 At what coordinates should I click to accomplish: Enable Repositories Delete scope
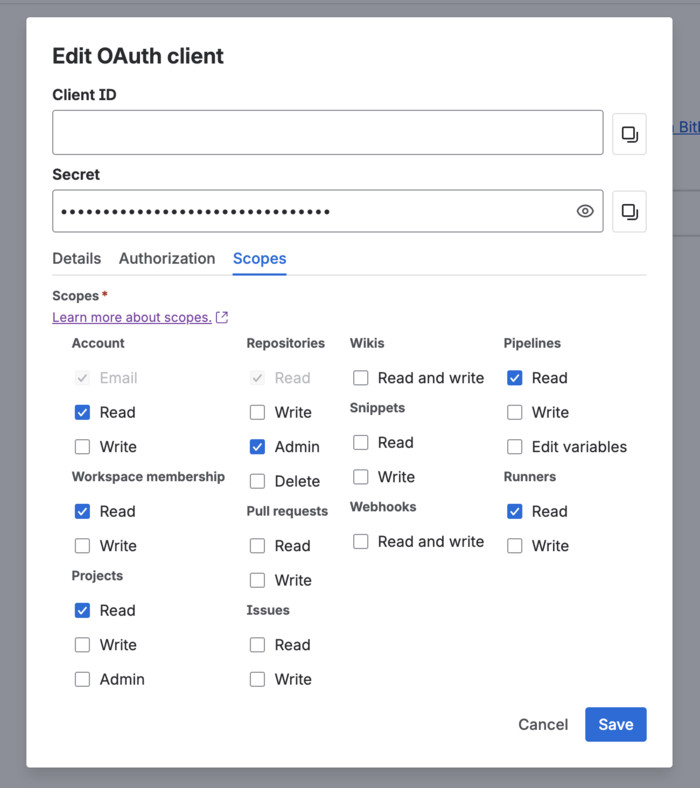257,481
